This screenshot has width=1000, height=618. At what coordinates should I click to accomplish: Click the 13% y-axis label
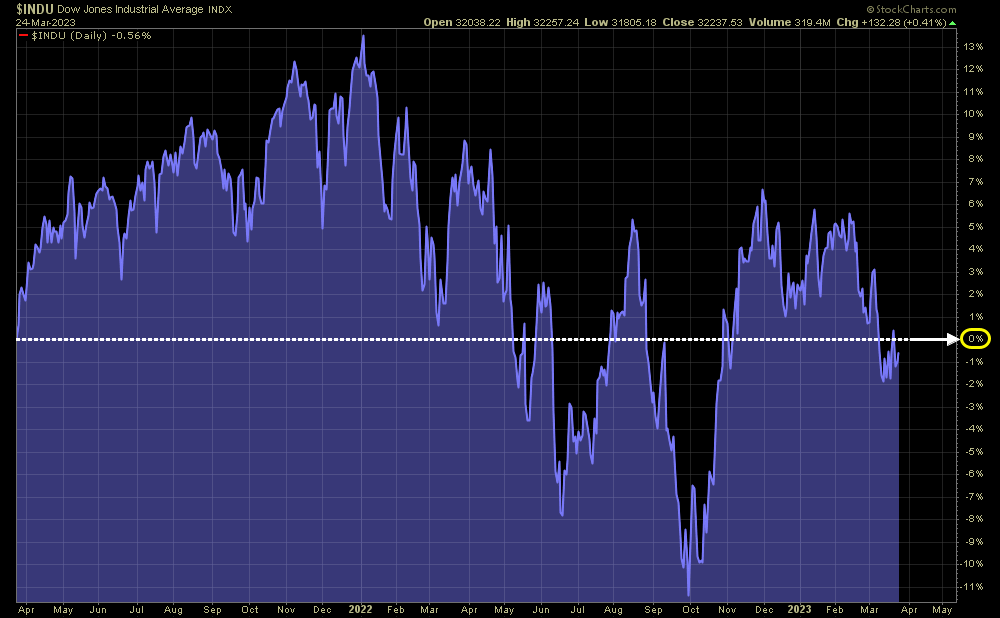click(x=973, y=47)
